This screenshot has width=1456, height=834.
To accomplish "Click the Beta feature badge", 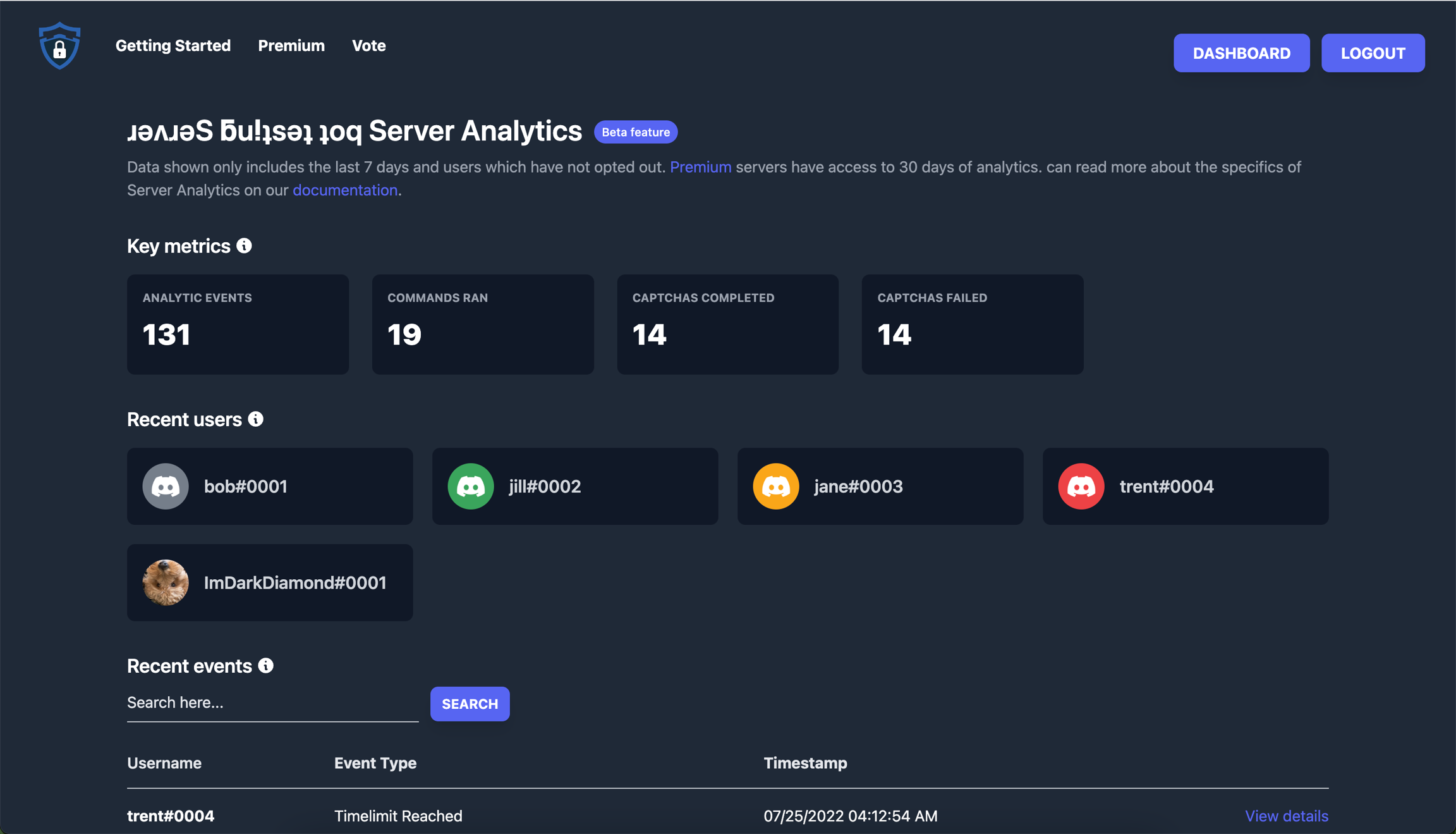I will tap(636, 132).
